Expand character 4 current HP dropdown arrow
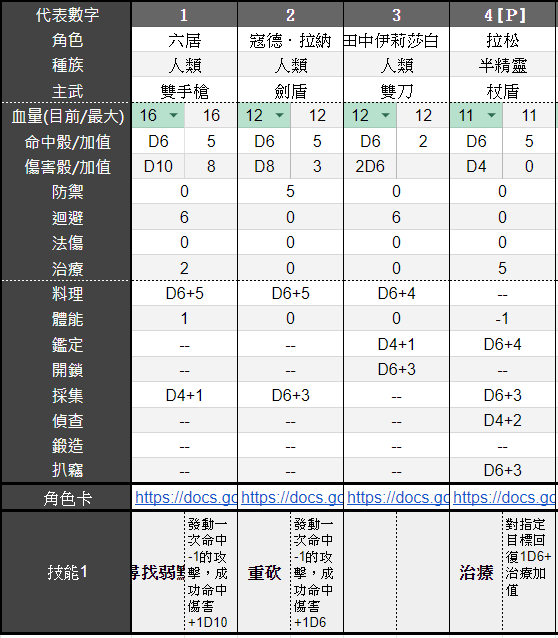This screenshot has width=558, height=638. pos(492,116)
